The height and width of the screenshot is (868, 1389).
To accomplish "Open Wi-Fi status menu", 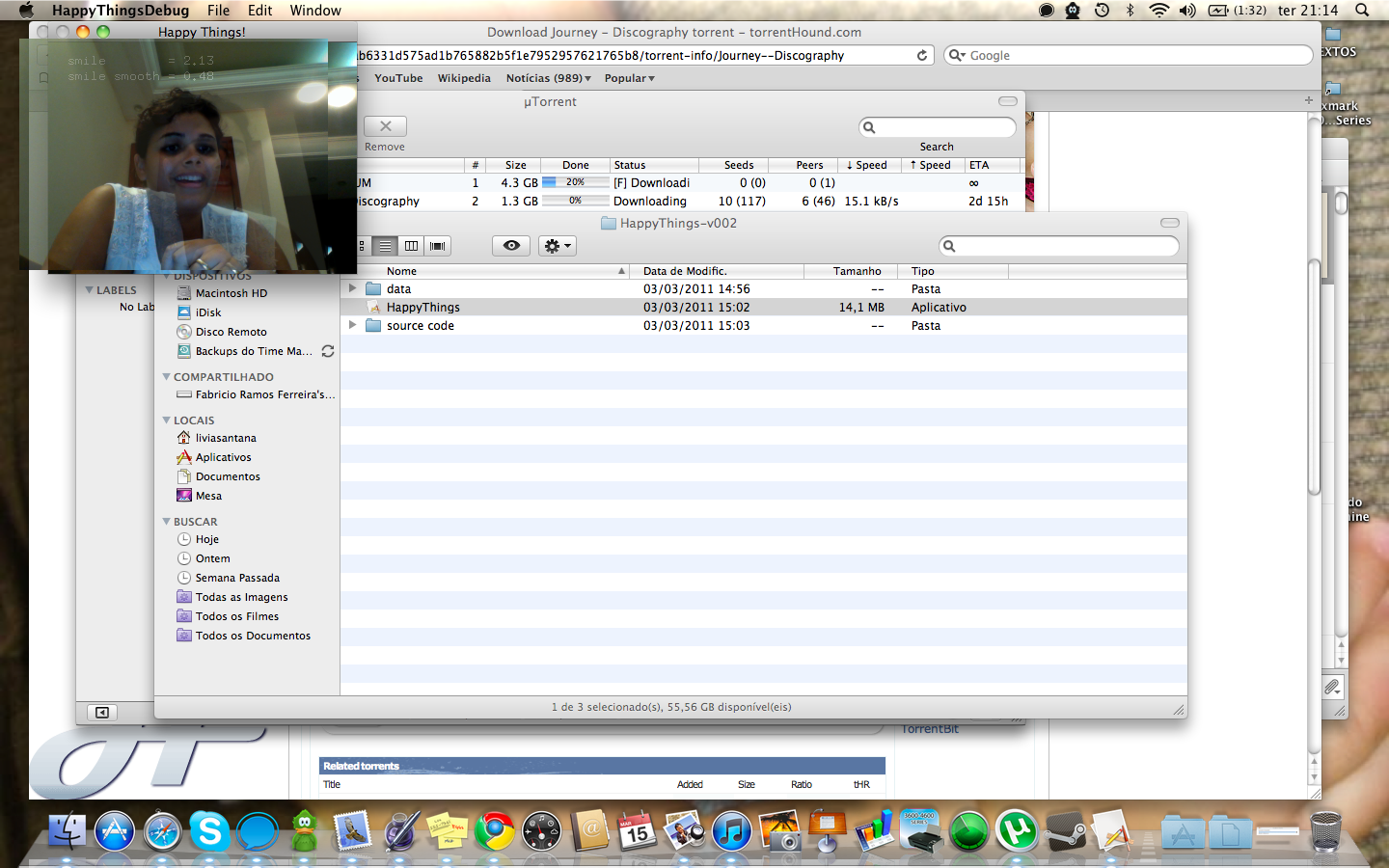I will [1158, 10].
